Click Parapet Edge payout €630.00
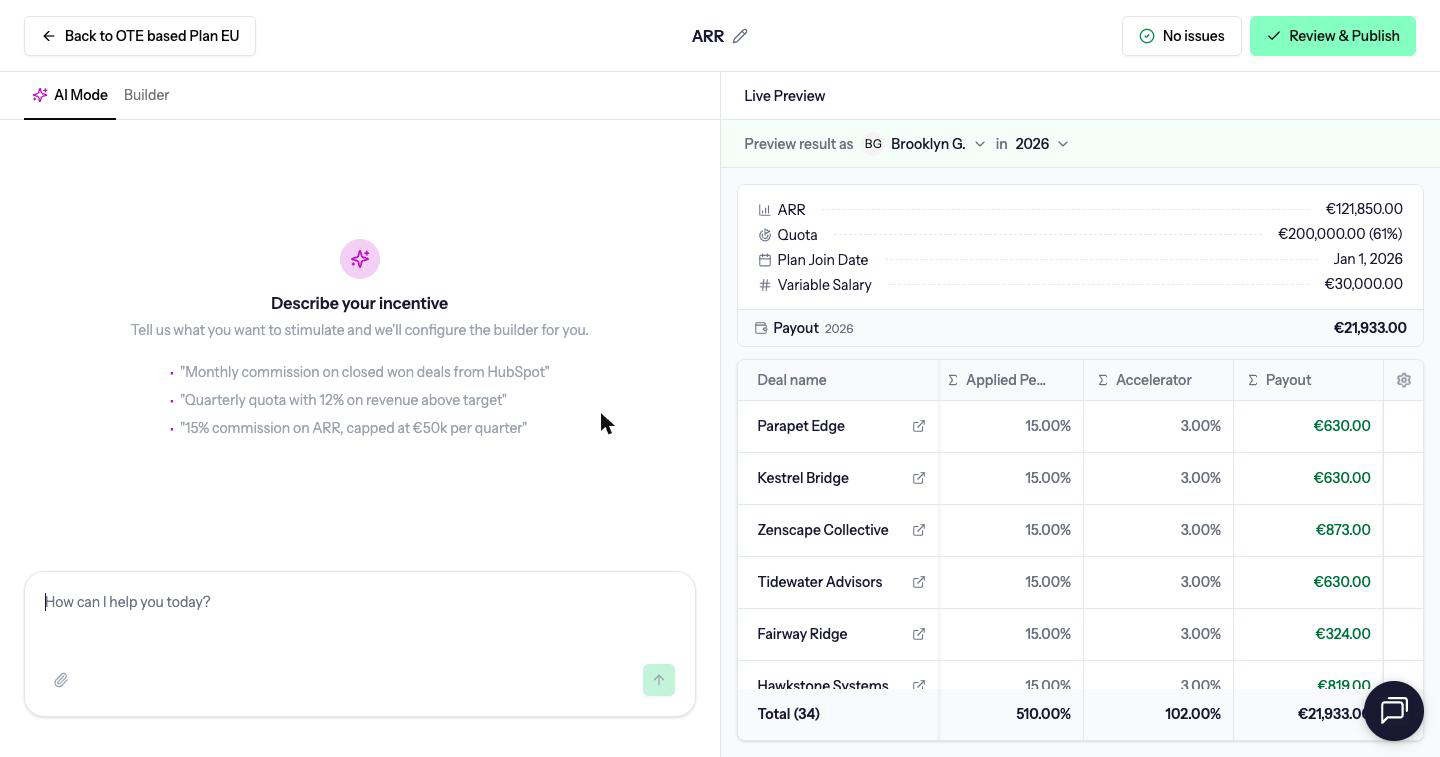Viewport: 1440px width, 757px height. tap(1342, 426)
